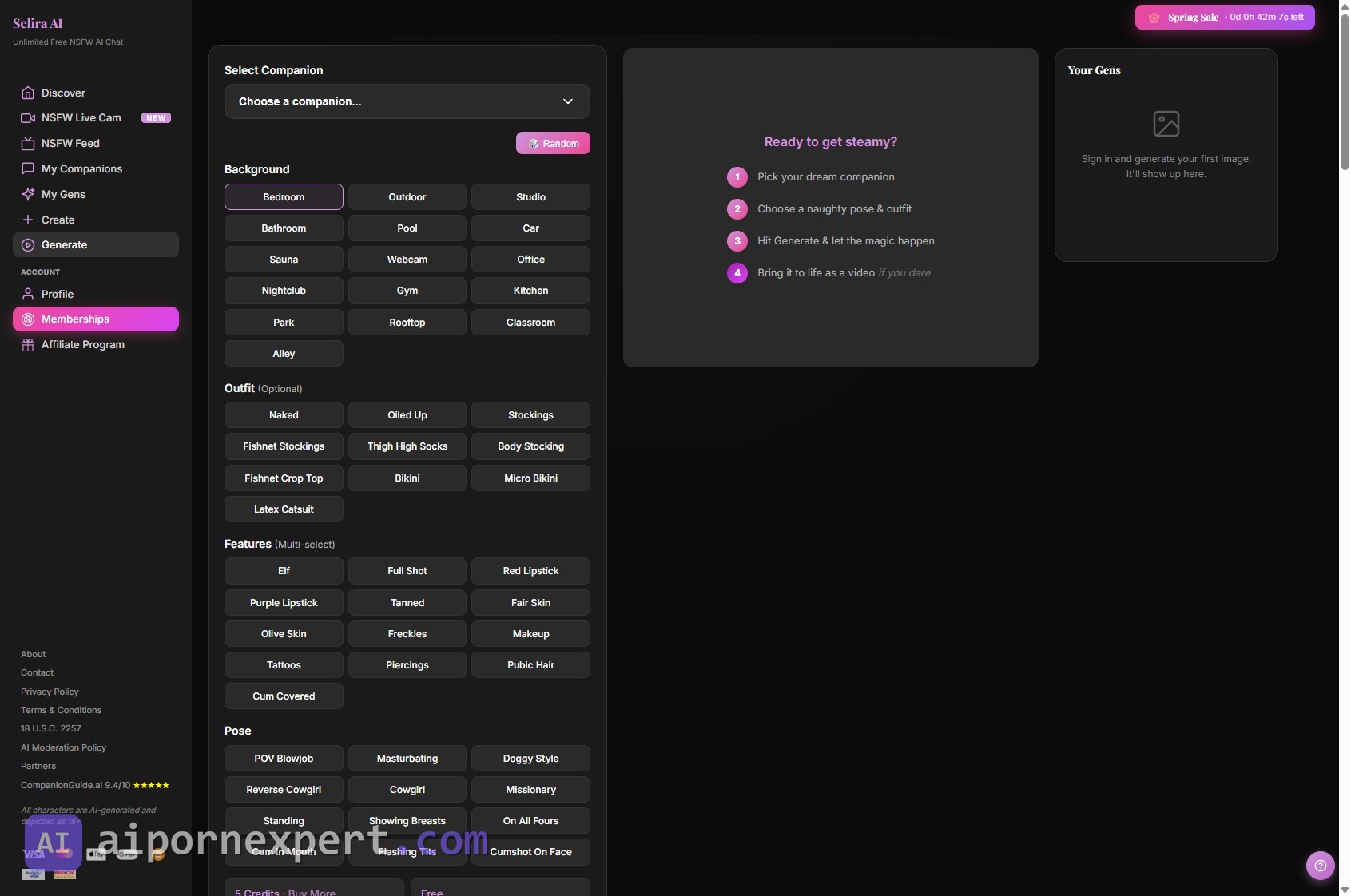Image resolution: width=1351 pixels, height=896 pixels.
Task: Enable the Red Lipstick feature
Action: [x=530, y=571]
